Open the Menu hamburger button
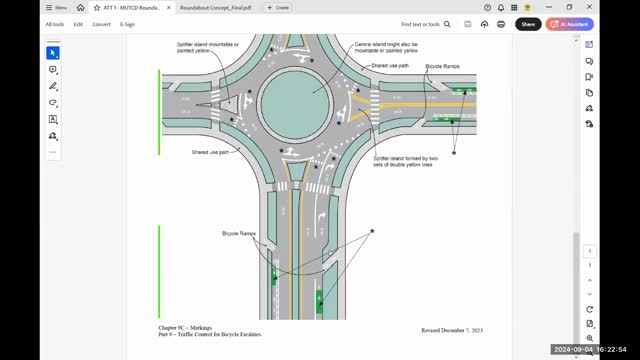The image size is (640, 360). coord(56,8)
